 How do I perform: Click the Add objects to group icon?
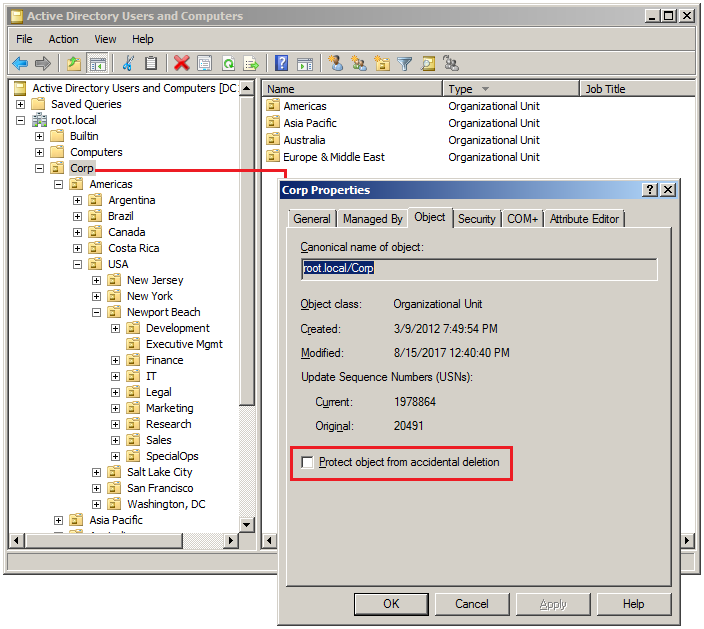click(x=450, y=64)
